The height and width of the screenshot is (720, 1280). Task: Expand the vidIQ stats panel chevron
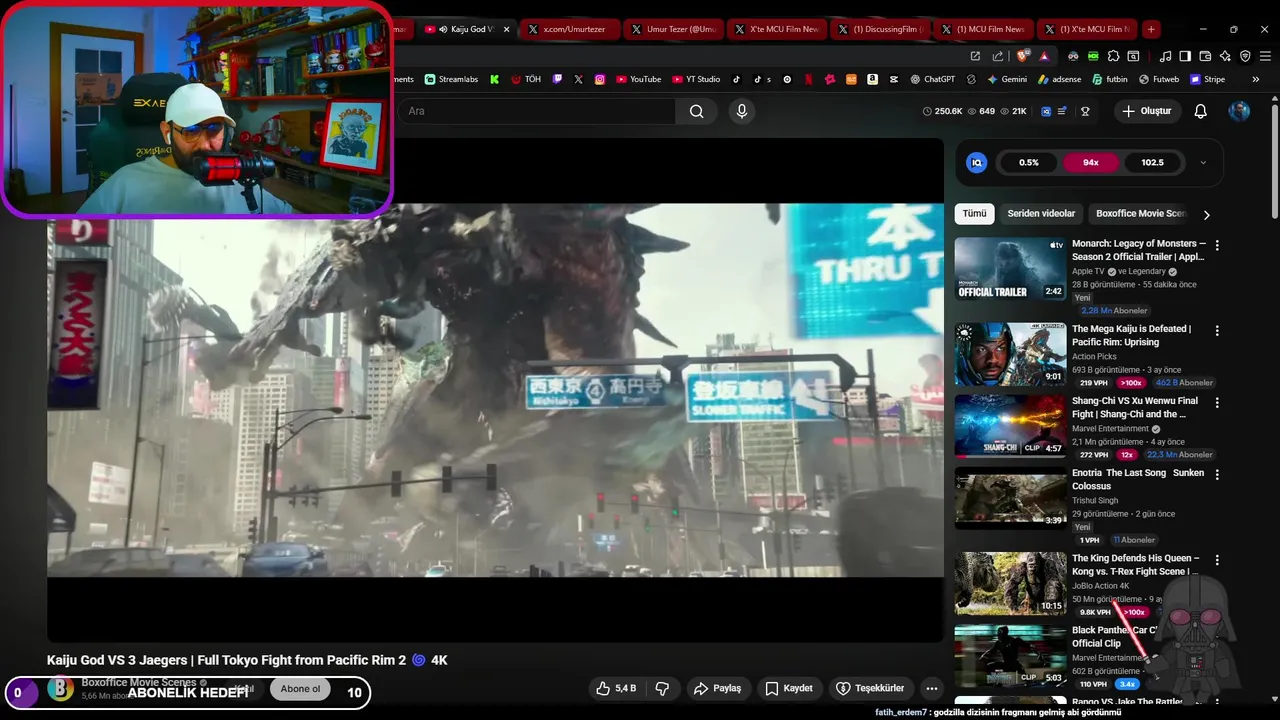[1203, 162]
